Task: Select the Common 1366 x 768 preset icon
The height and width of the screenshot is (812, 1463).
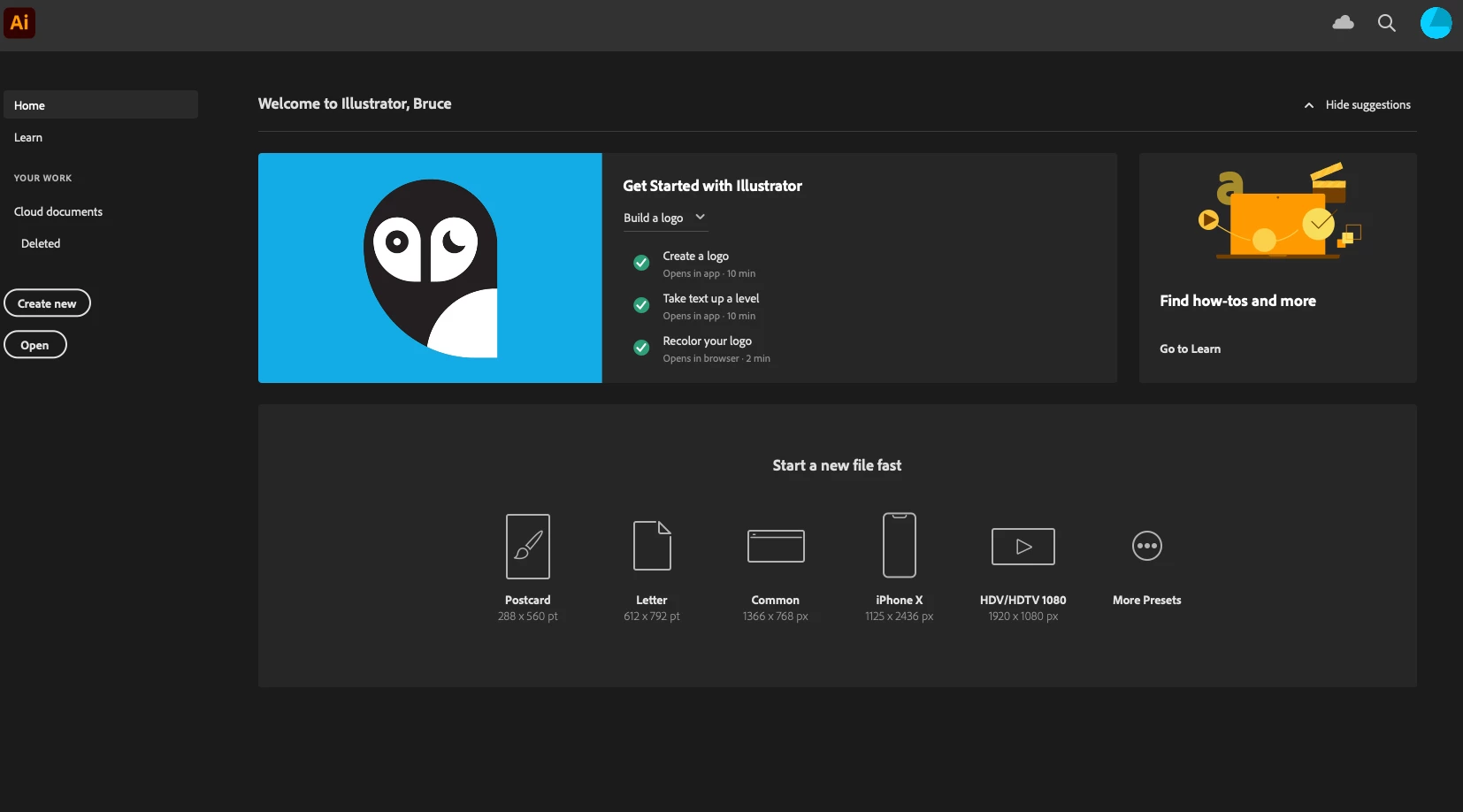Action: click(776, 546)
